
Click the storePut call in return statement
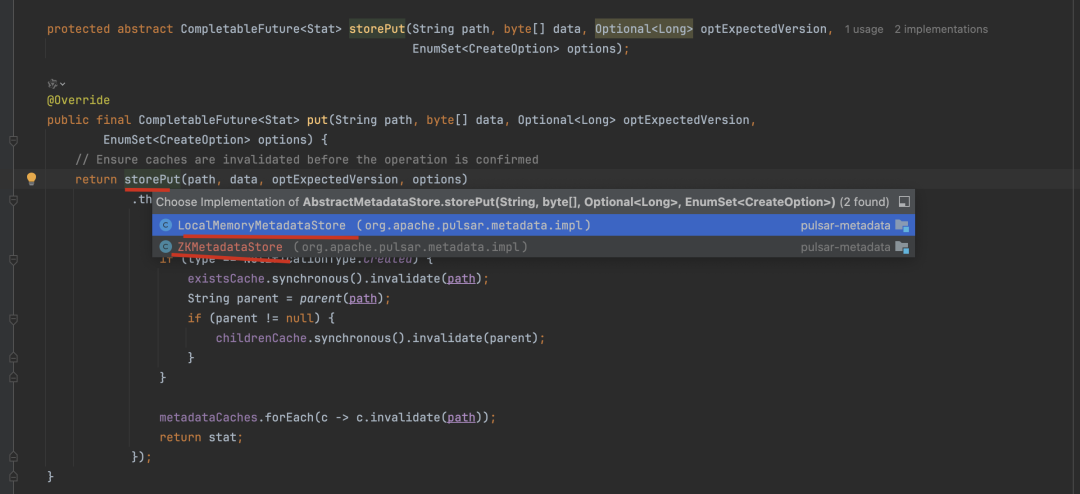[x=152, y=180]
